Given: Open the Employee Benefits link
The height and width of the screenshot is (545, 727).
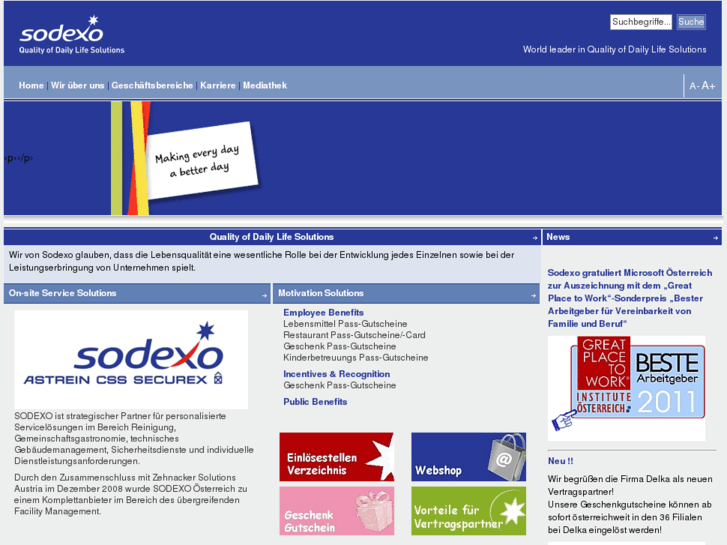Looking at the screenshot, I should (x=323, y=312).
